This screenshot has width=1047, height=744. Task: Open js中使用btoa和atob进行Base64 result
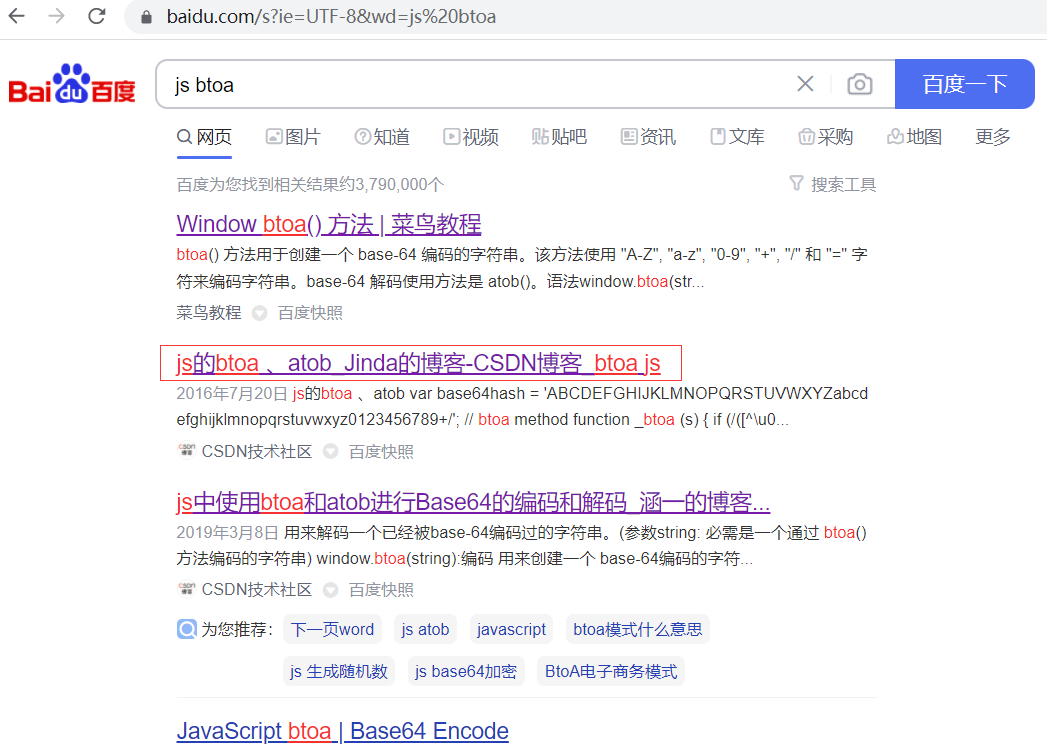click(x=473, y=502)
